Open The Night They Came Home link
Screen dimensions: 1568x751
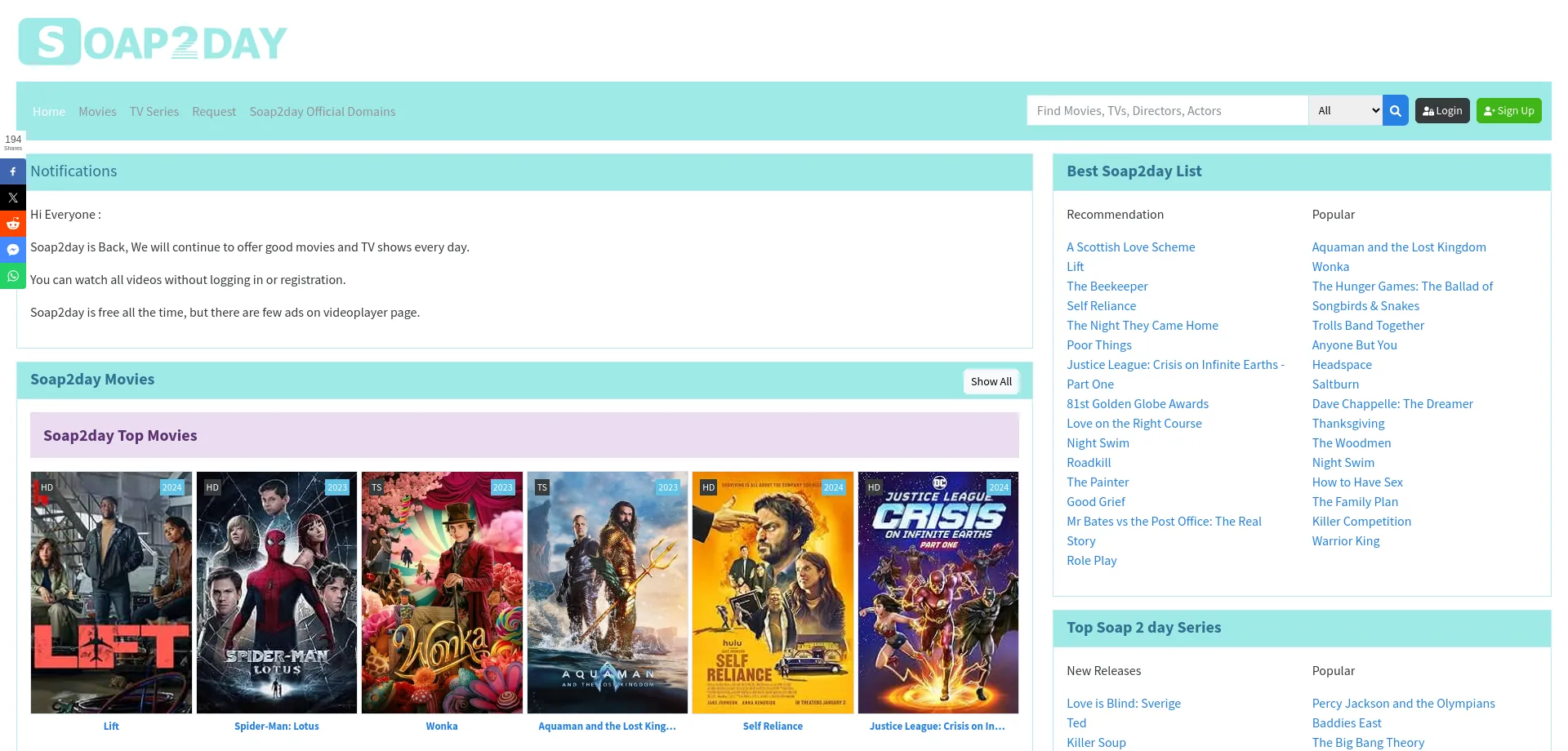click(1142, 326)
